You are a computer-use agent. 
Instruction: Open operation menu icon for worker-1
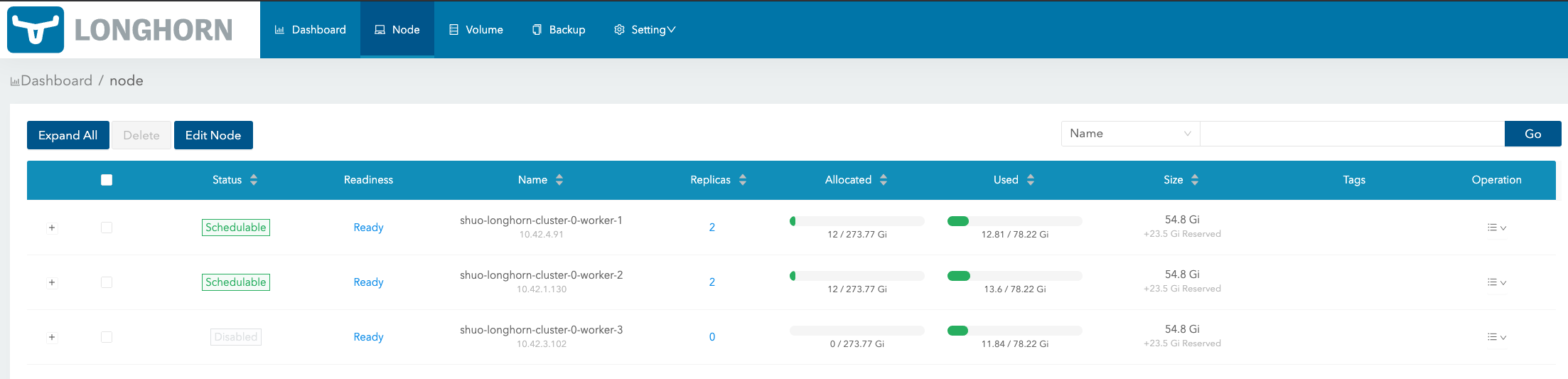[x=1496, y=228]
